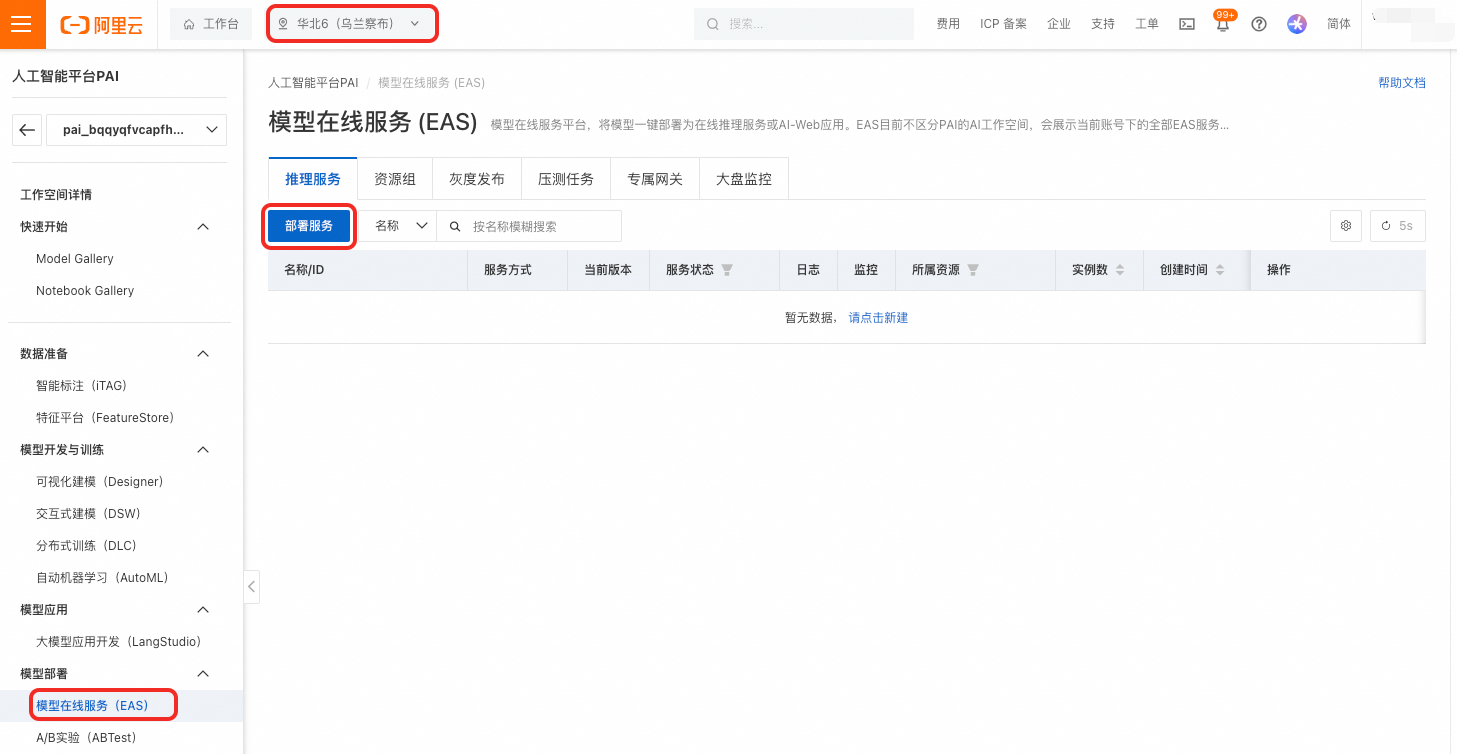Open the orange hamburger menu
This screenshot has width=1457, height=754.
pyautogui.click(x=22, y=24)
